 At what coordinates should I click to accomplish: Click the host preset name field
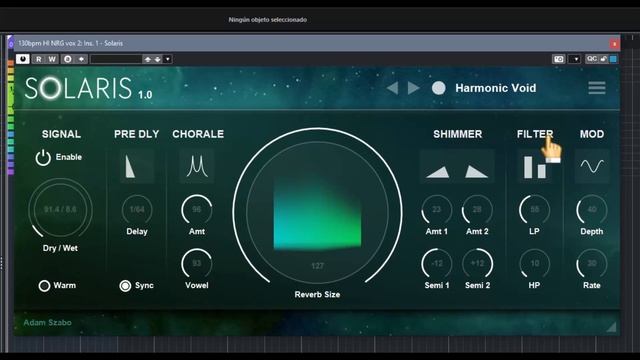click(116, 59)
